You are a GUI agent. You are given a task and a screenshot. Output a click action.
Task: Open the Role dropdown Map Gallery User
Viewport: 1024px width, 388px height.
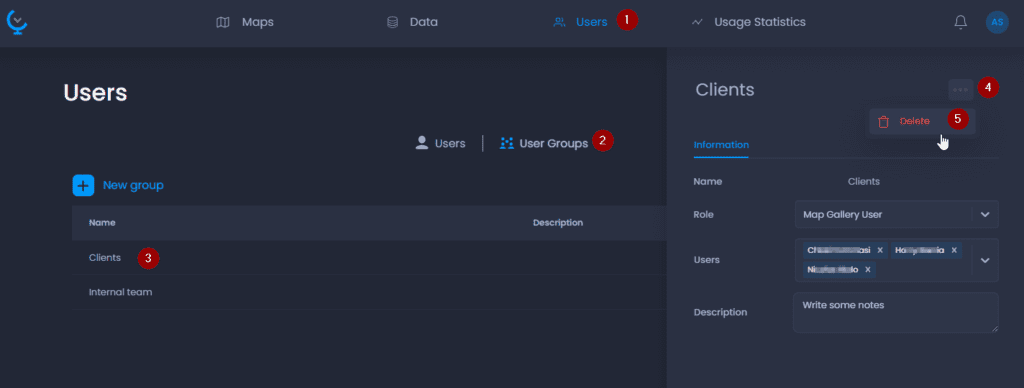point(896,214)
